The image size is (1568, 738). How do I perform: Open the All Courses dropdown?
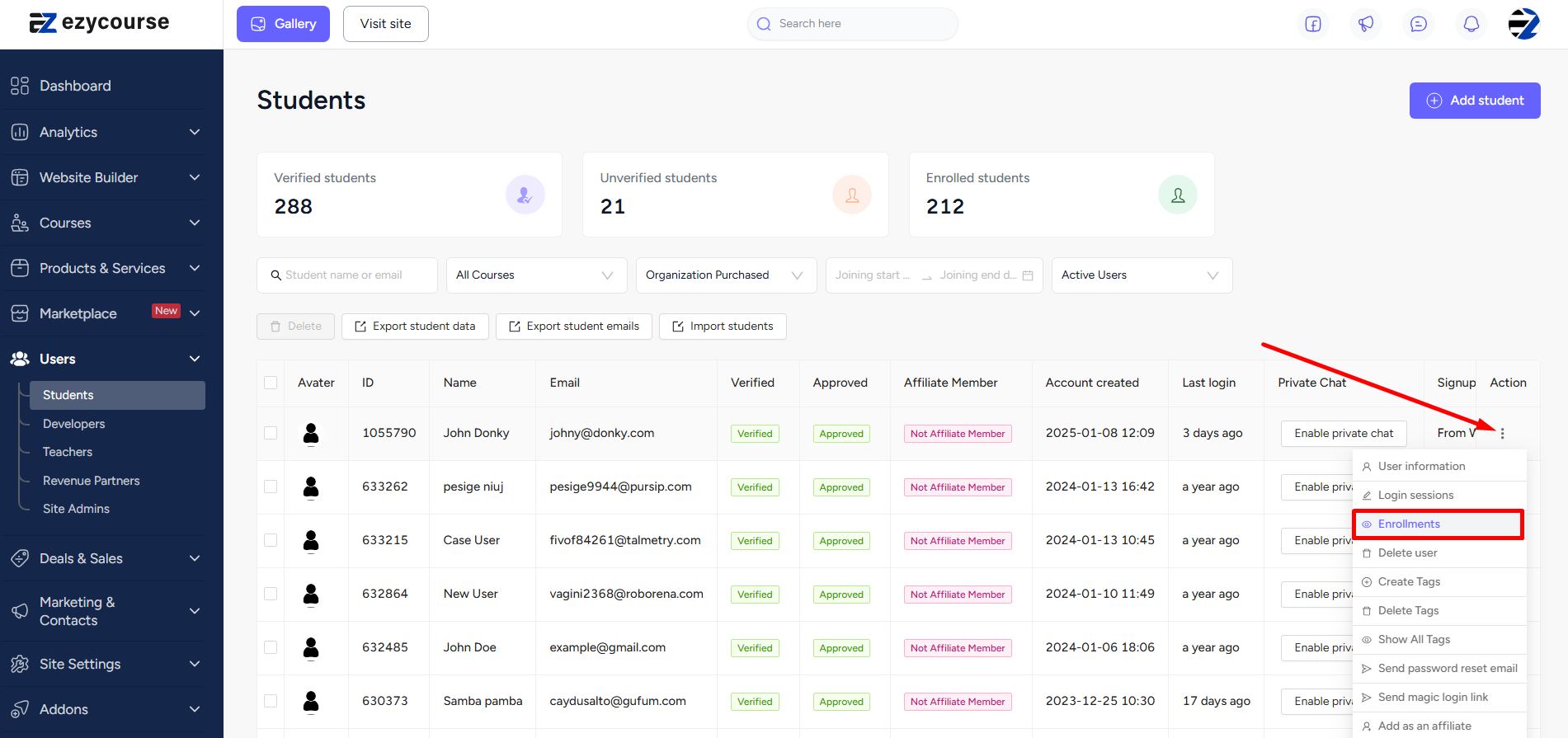coord(536,275)
